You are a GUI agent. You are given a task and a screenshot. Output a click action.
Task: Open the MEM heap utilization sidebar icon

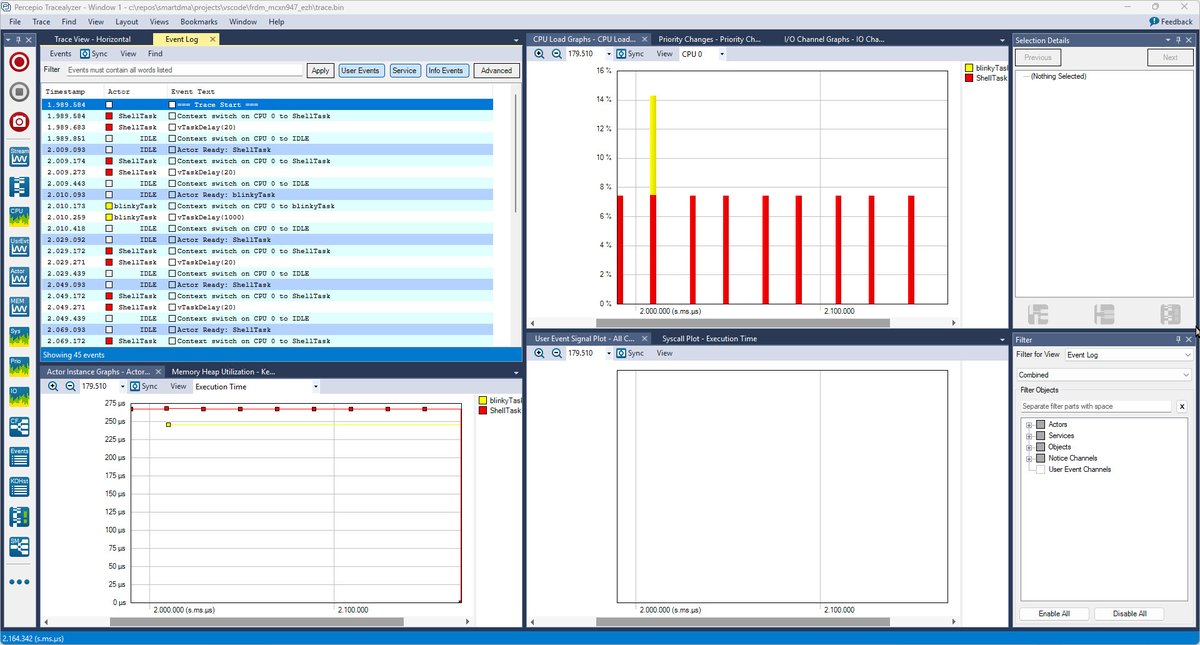point(19,307)
